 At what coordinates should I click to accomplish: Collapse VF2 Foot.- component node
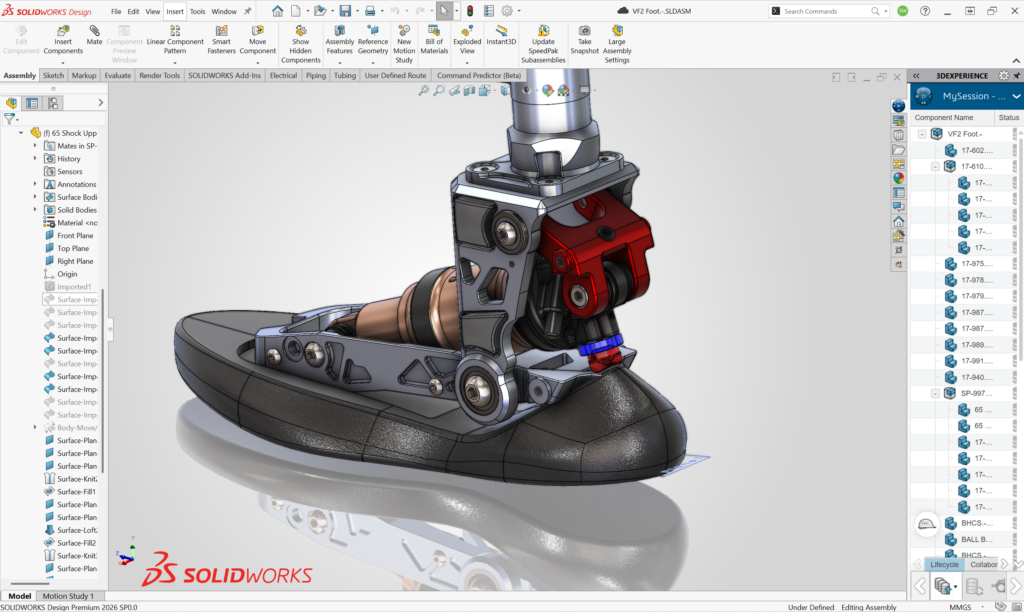point(922,134)
